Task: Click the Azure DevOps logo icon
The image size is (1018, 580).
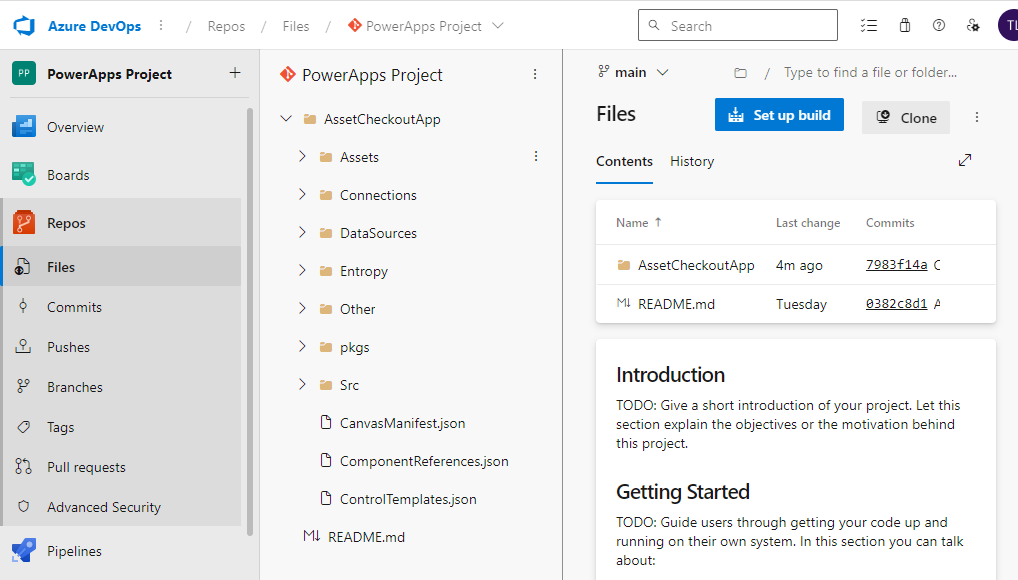Action: (x=24, y=26)
